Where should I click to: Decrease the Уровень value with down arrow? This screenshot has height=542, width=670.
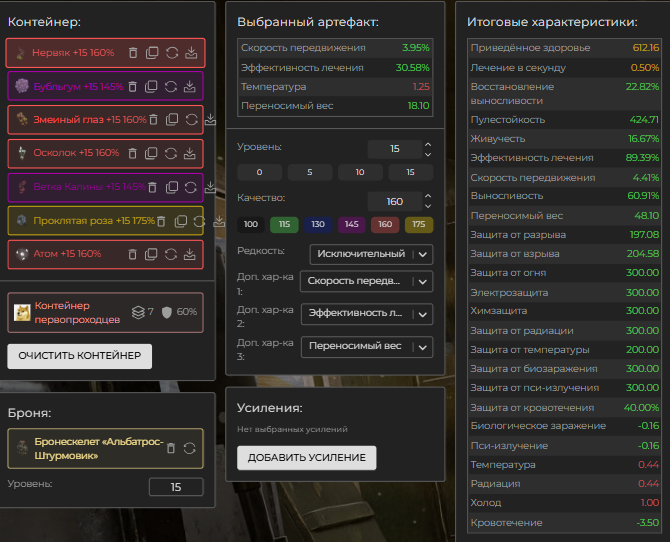(x=428, y=154)
